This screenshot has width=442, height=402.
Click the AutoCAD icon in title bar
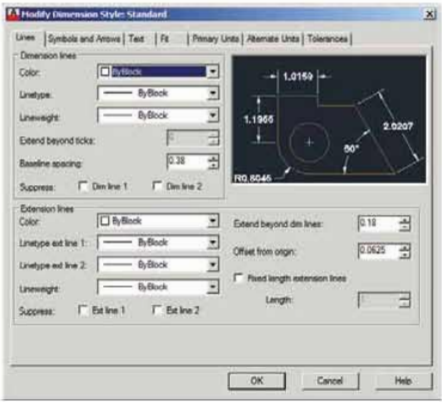(14, 14)
